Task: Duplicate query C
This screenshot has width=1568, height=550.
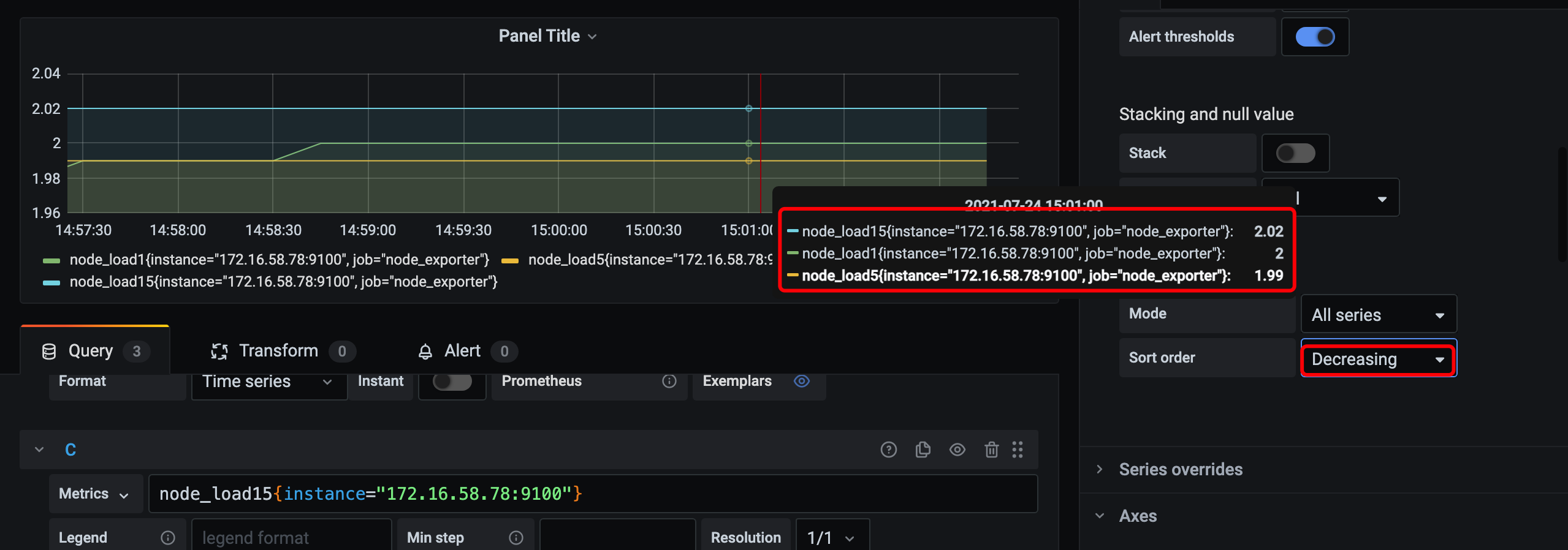Action: 923,450
